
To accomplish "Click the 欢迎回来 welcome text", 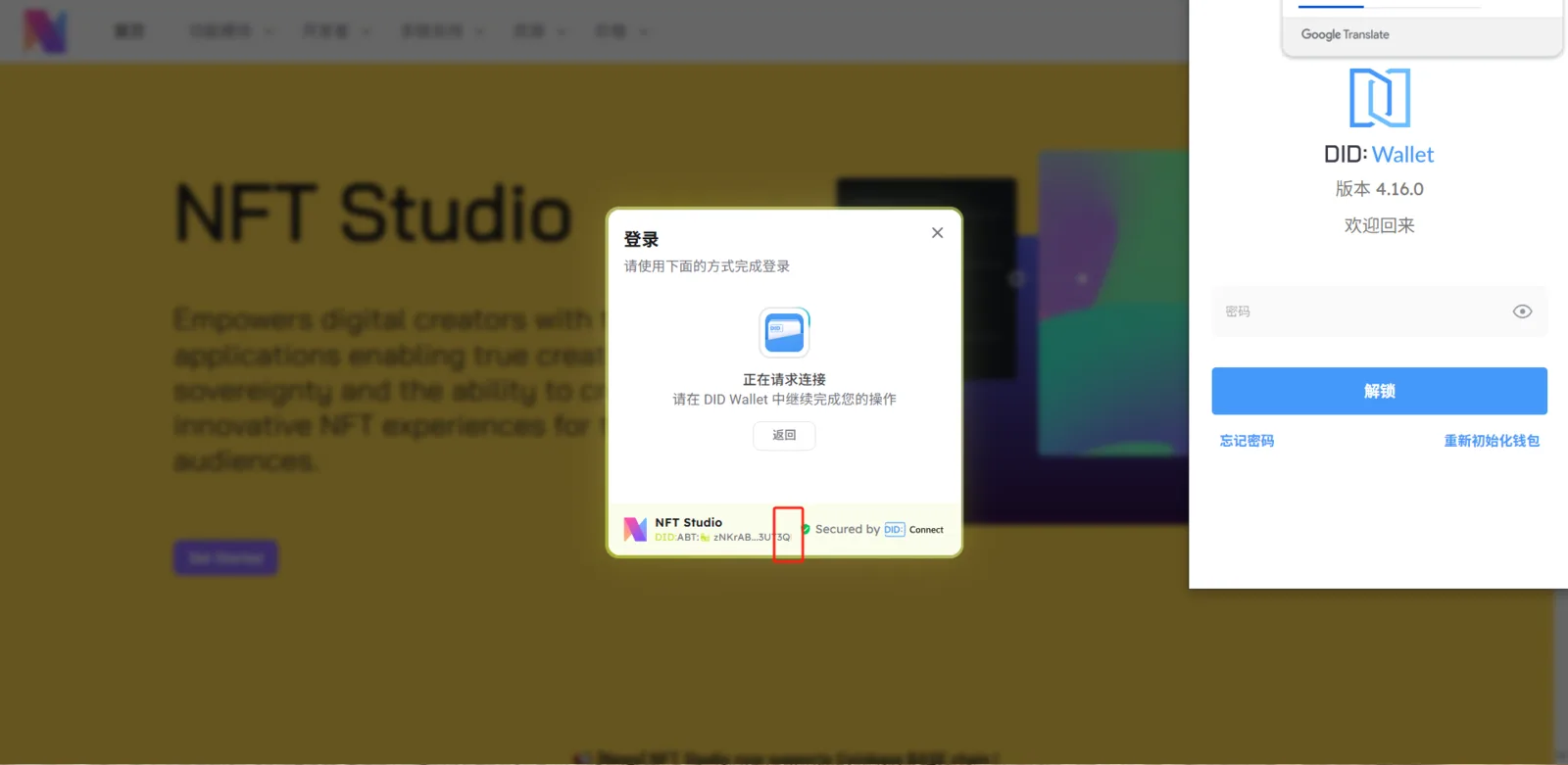I will pyautogui.click(x=1379, y=225).
